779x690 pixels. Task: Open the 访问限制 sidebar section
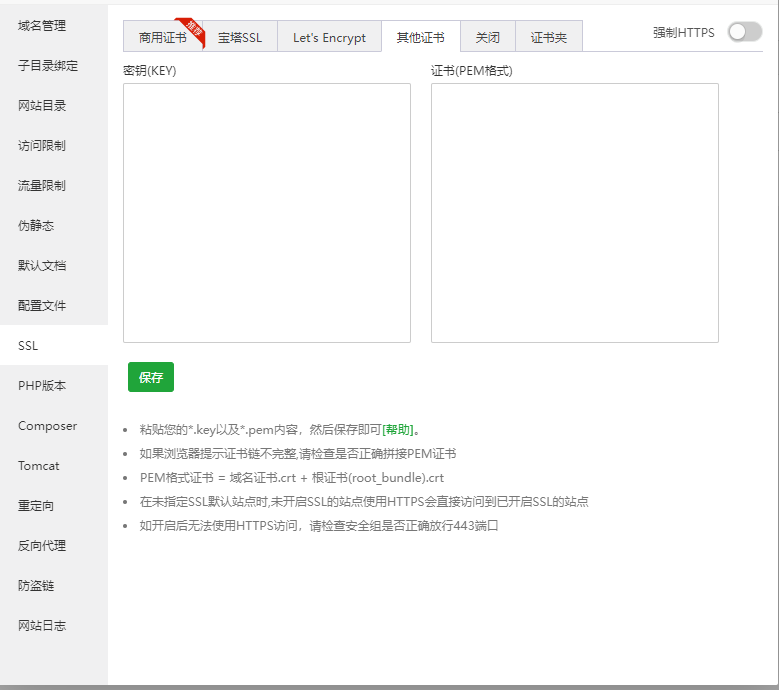(x=54, y=146)
